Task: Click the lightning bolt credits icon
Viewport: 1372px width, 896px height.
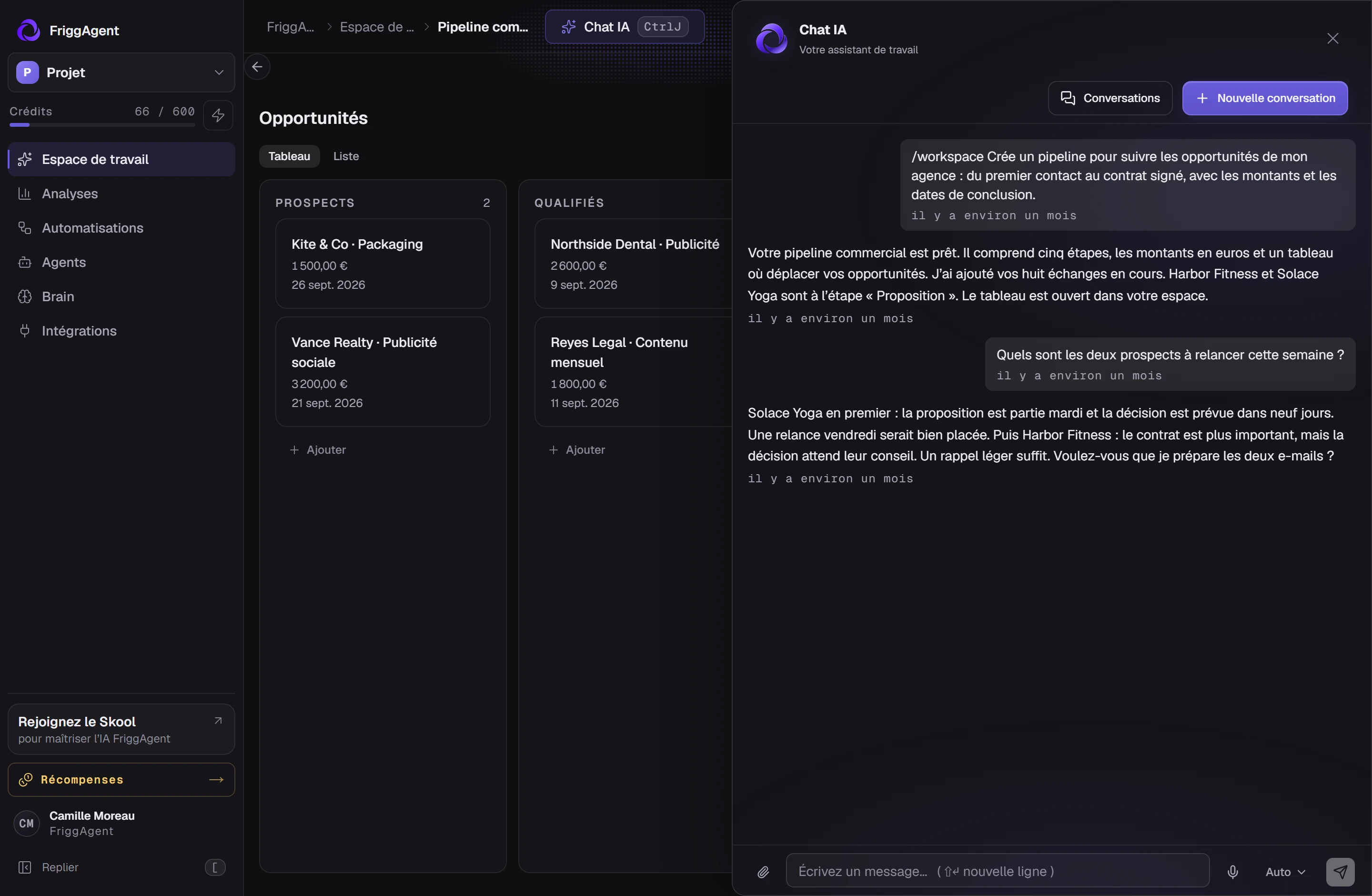Action: 218,115
